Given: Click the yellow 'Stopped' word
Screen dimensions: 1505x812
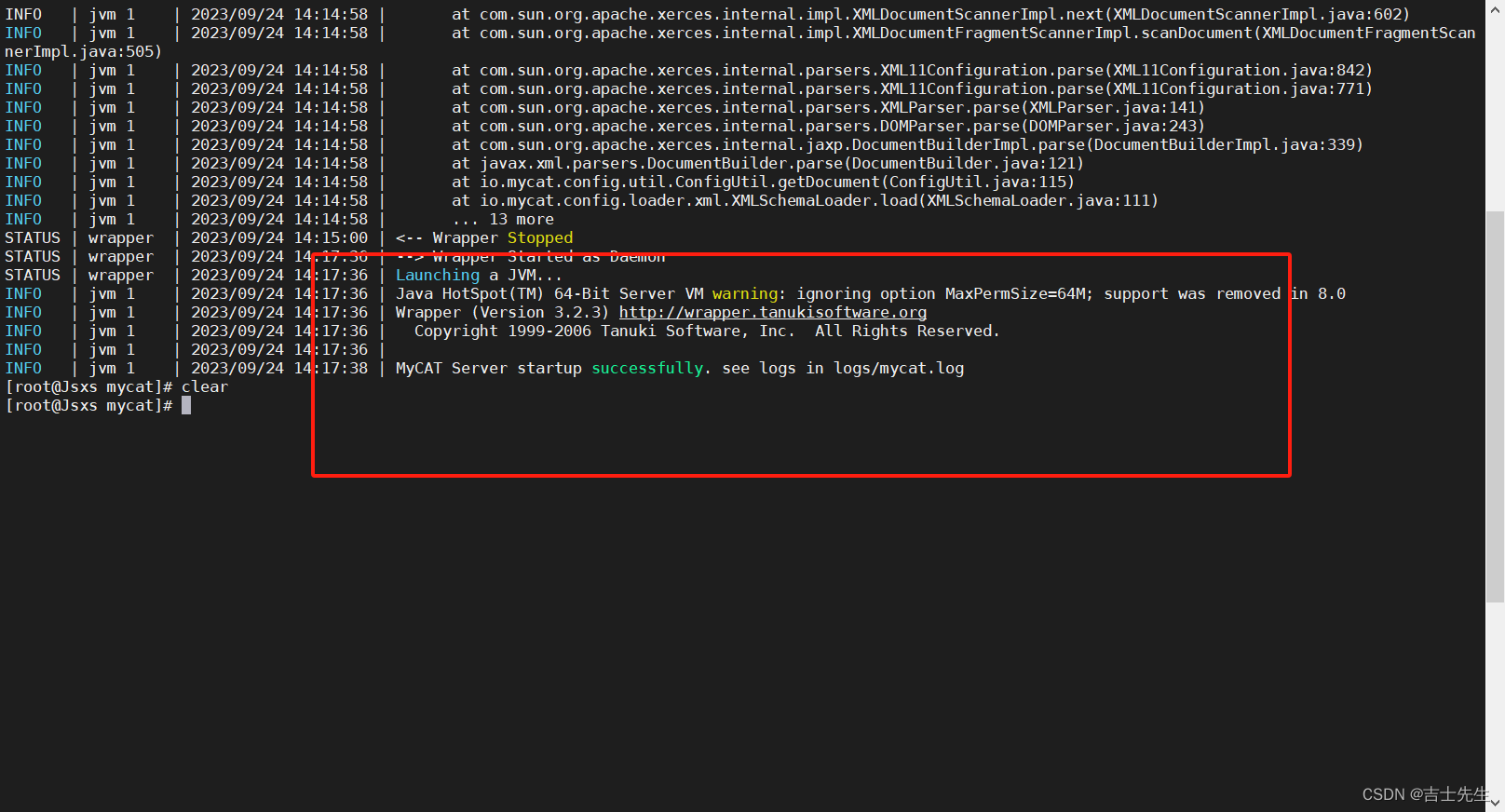Looking at the screenshot, I should pos(540,238).
